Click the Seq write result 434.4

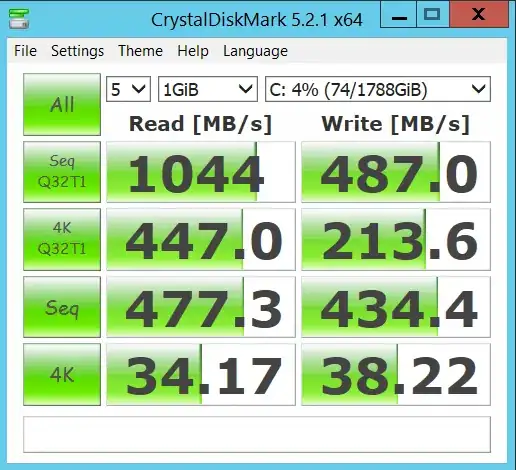tap(396, 307)
